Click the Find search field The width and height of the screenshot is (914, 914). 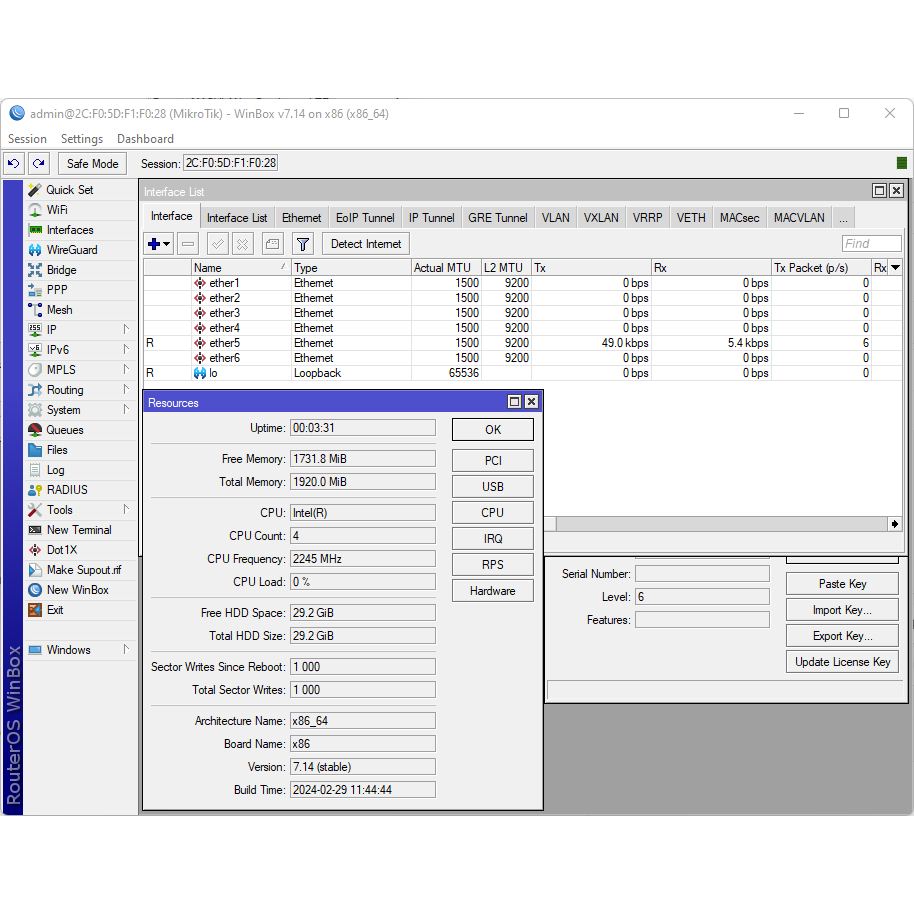871,244
